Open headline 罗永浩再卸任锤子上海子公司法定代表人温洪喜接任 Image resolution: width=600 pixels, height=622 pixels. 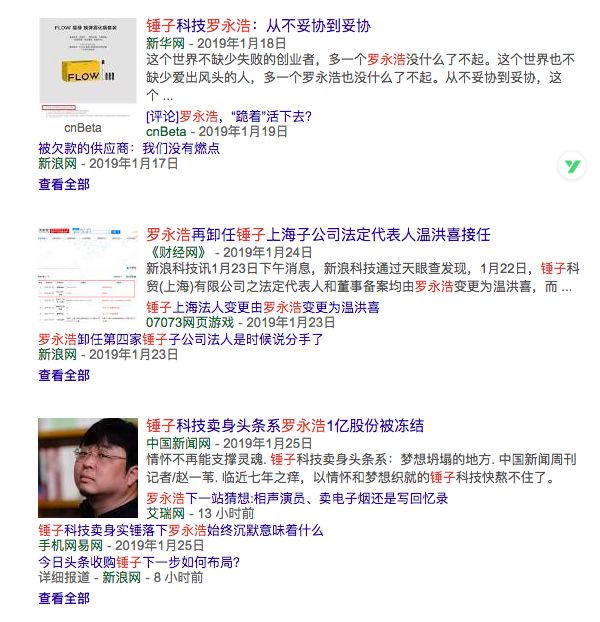(318, 234)
